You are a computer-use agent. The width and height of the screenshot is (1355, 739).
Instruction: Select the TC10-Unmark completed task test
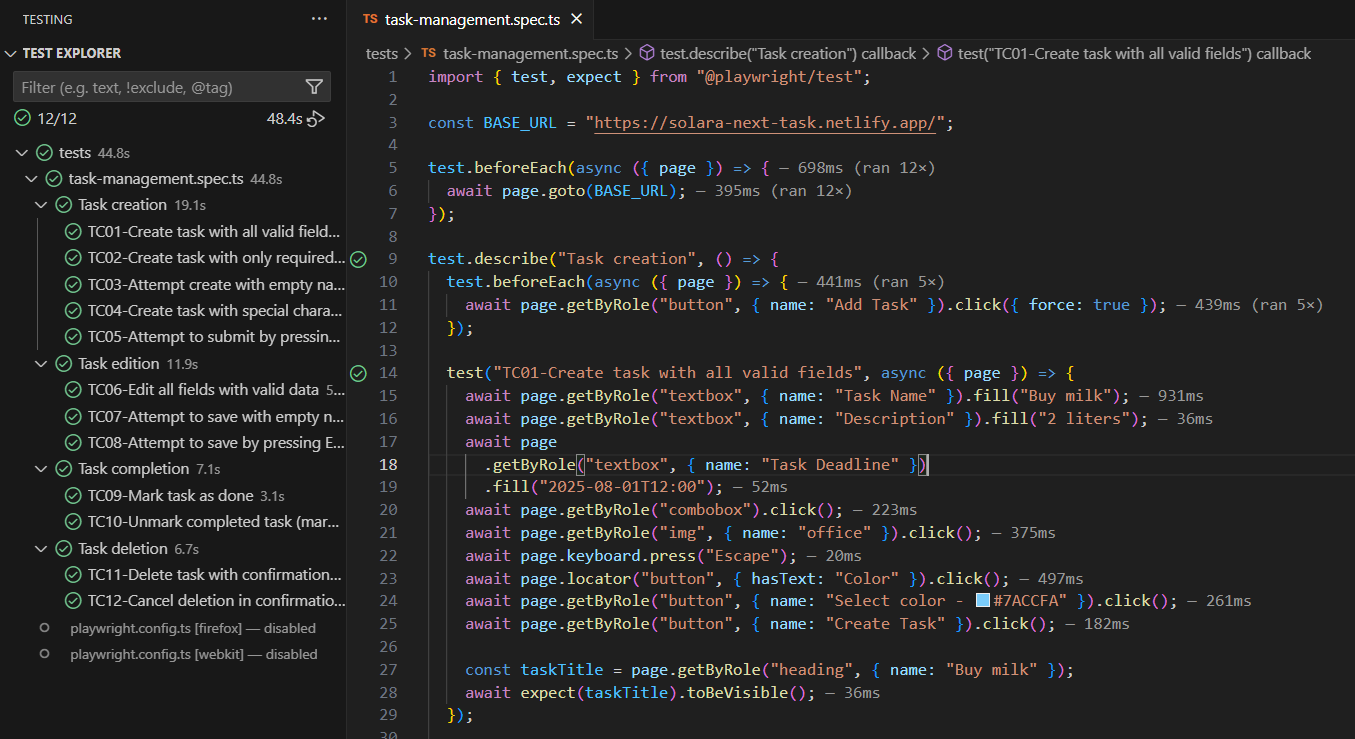click(x=216, y=521)
